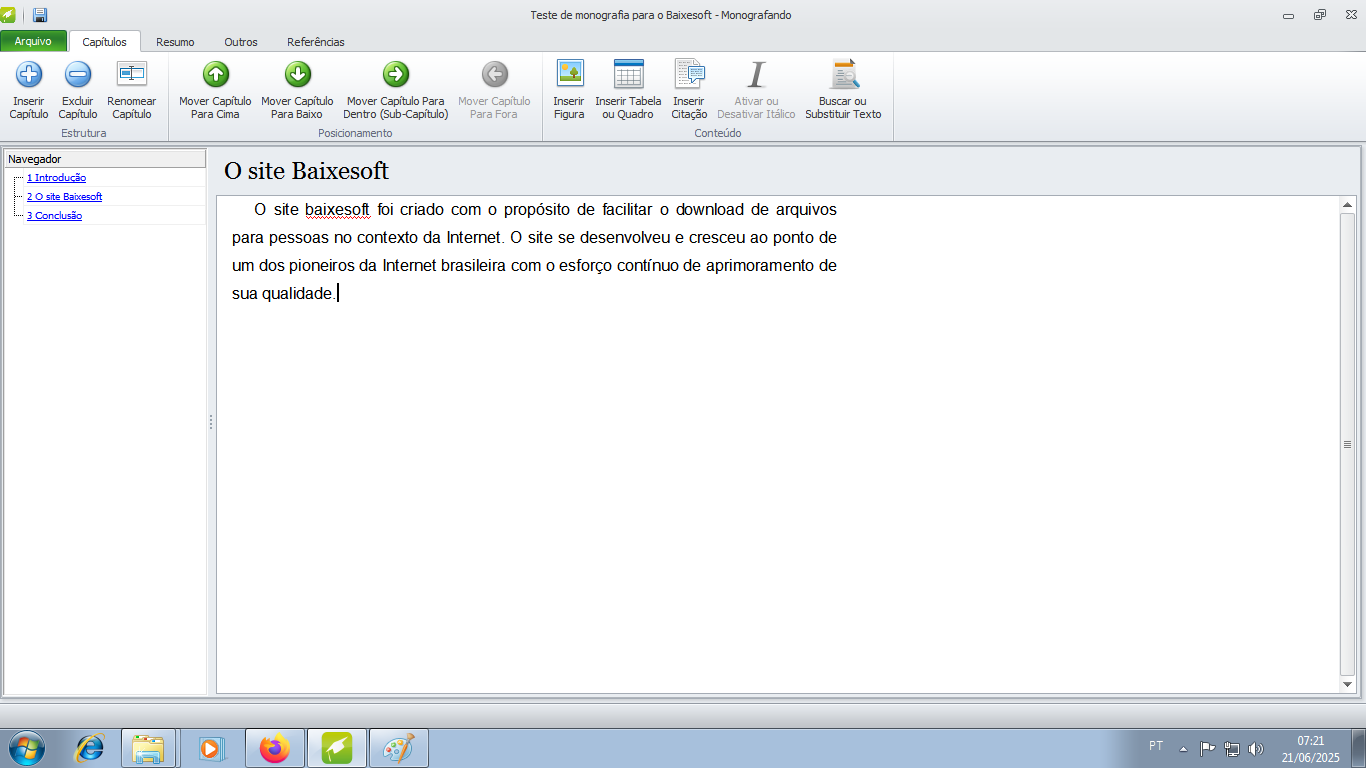This screenshot has width=1366, height=768.
Task: Open chapter 3 Conclusão in navigator
Action: pyautogui.click(x=54, y=216)
